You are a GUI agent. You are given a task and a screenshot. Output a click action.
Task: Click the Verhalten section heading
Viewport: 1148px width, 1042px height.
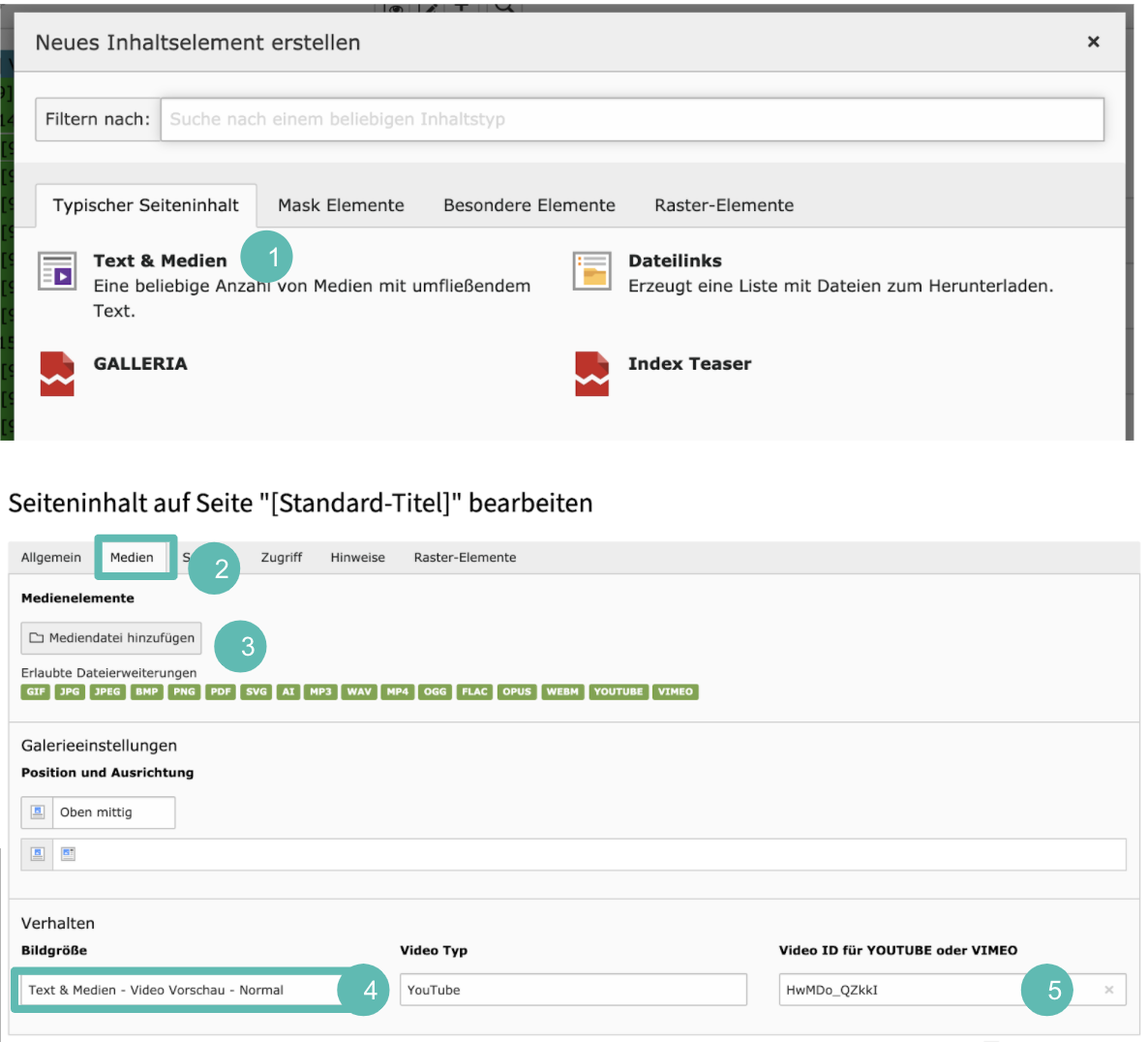point(58,923)
